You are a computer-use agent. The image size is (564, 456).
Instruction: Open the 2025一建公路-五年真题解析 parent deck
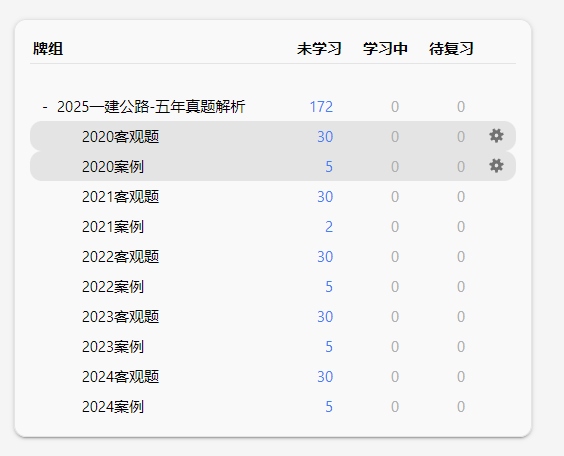pos(151,107)
